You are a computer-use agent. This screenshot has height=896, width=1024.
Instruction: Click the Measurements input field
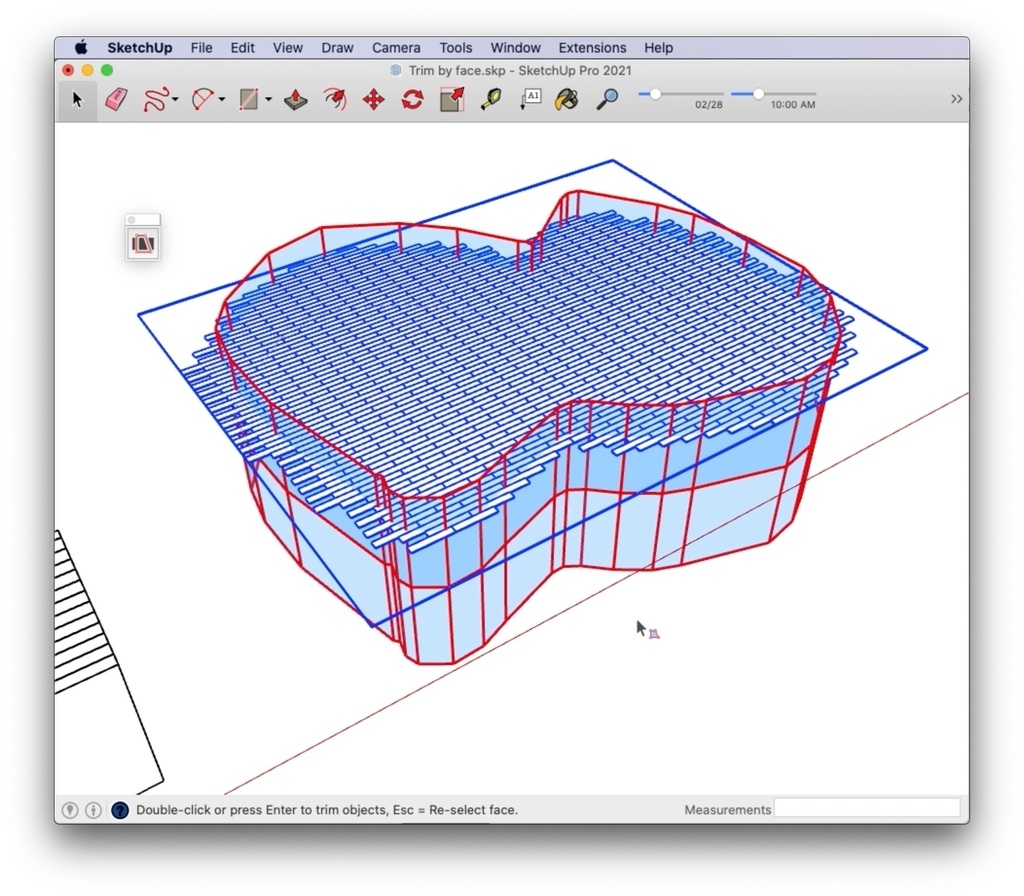click(x=867, y=808)
